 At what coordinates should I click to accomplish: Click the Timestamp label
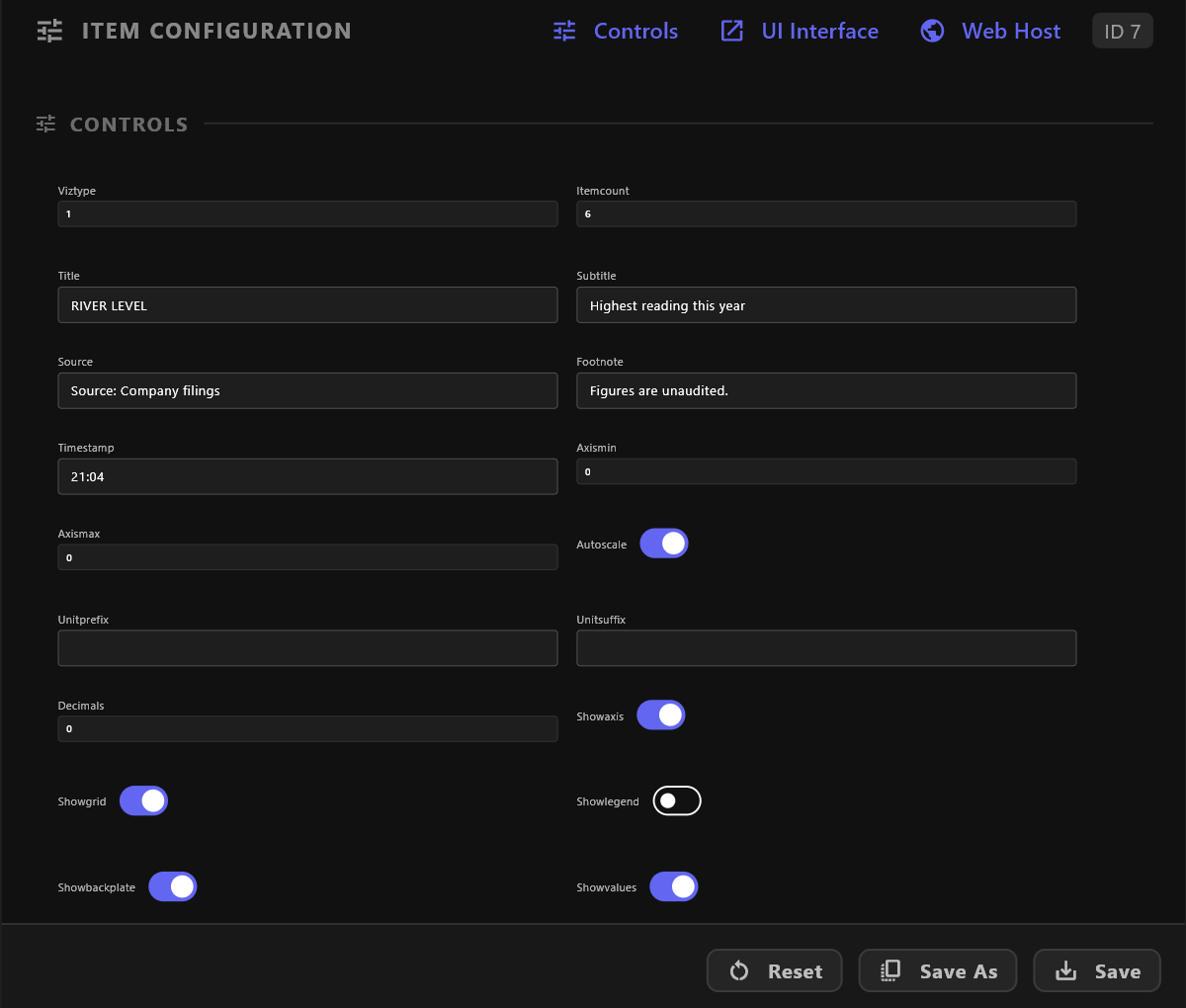(86, 448)
